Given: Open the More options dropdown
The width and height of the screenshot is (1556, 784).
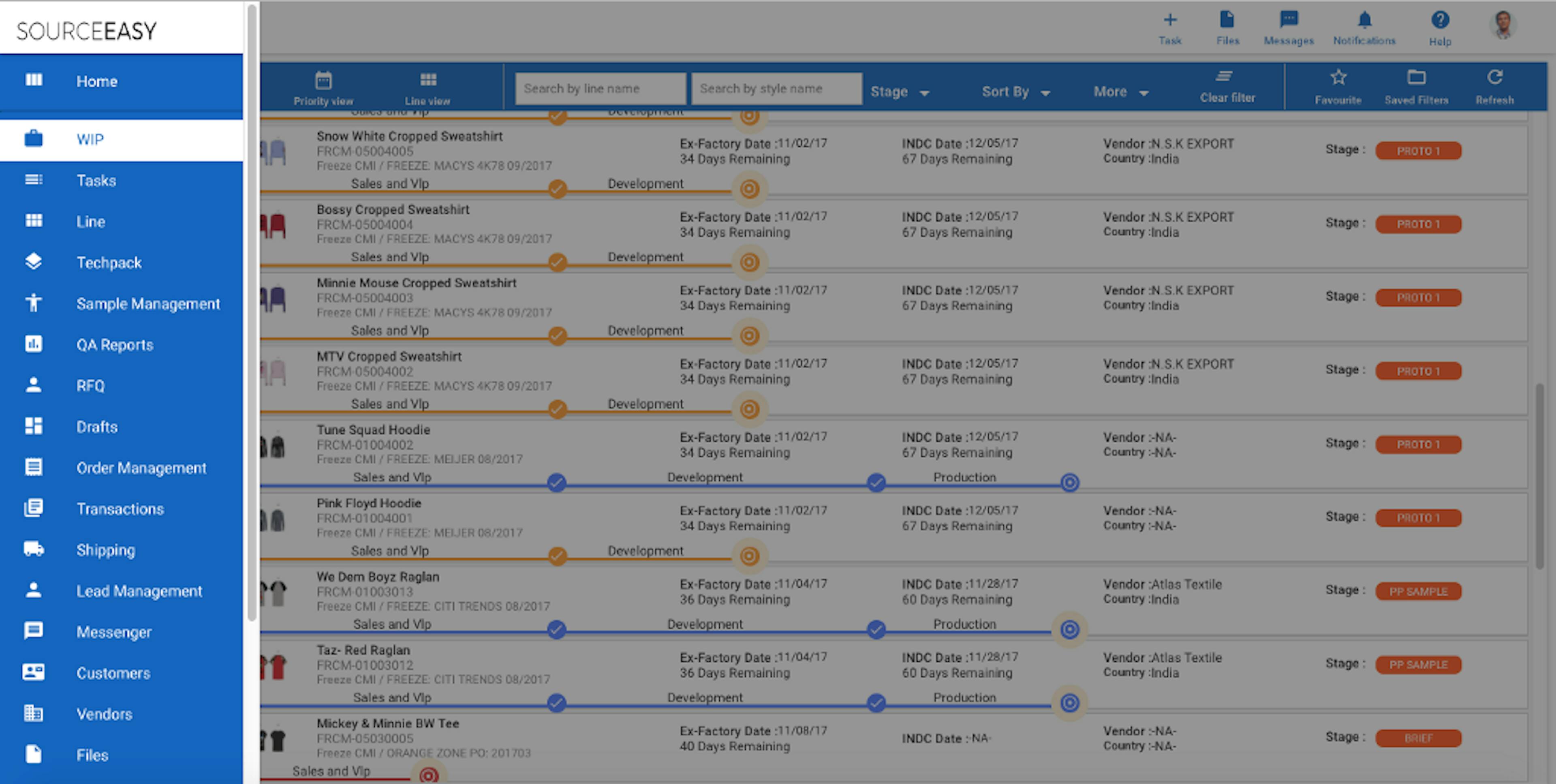Looking at the screenshot, I should tap(1120, 91).
